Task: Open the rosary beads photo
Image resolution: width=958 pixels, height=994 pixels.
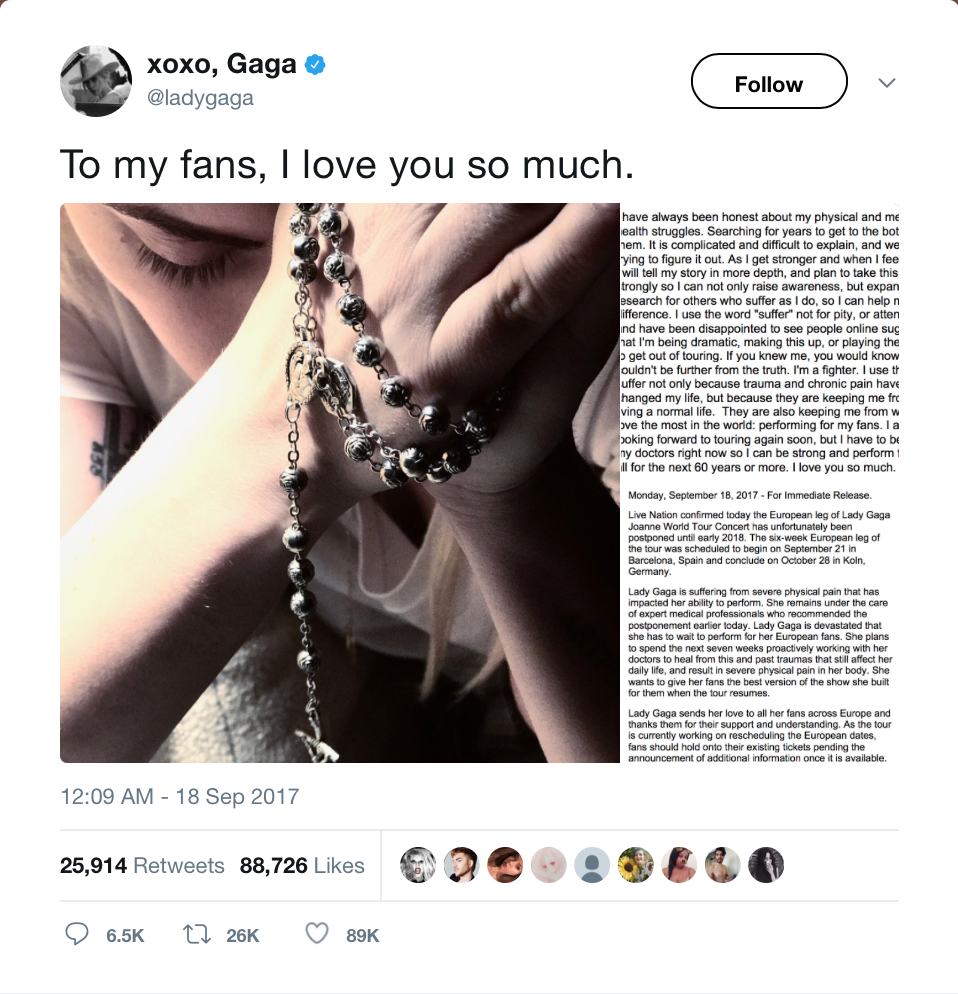Action: coord(339,483)
